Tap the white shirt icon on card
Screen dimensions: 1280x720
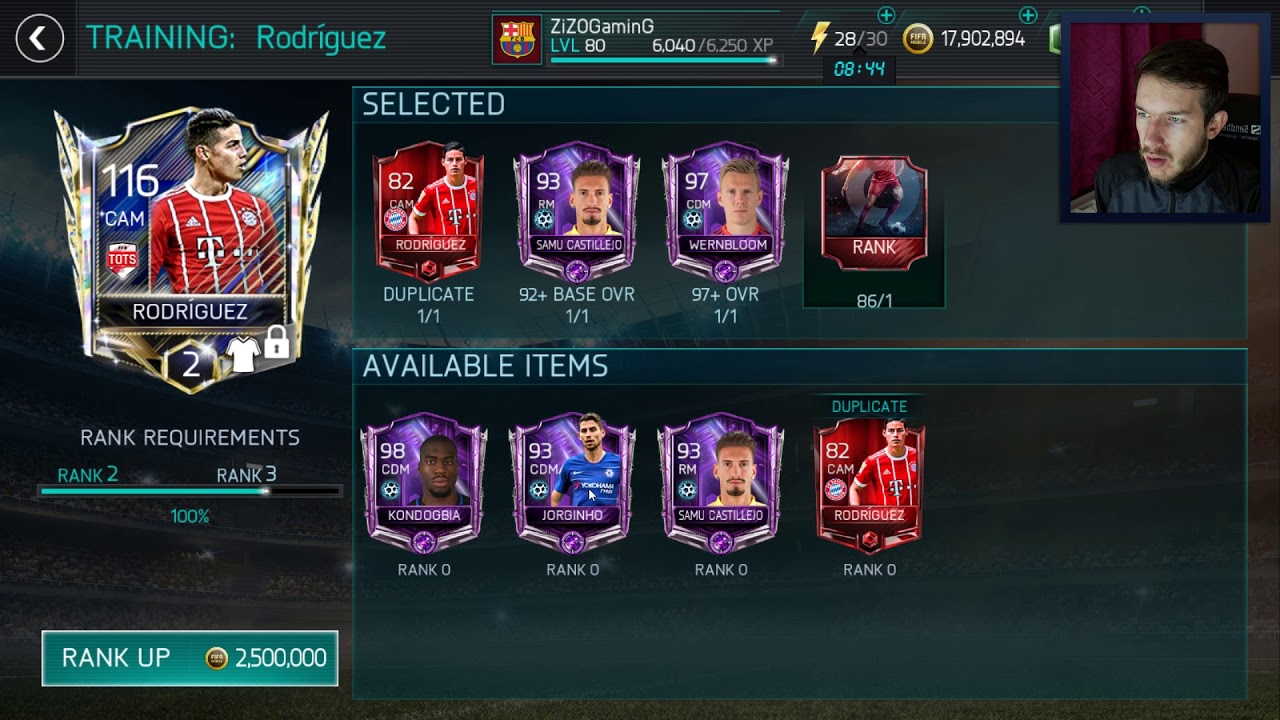tap(243, 352)
